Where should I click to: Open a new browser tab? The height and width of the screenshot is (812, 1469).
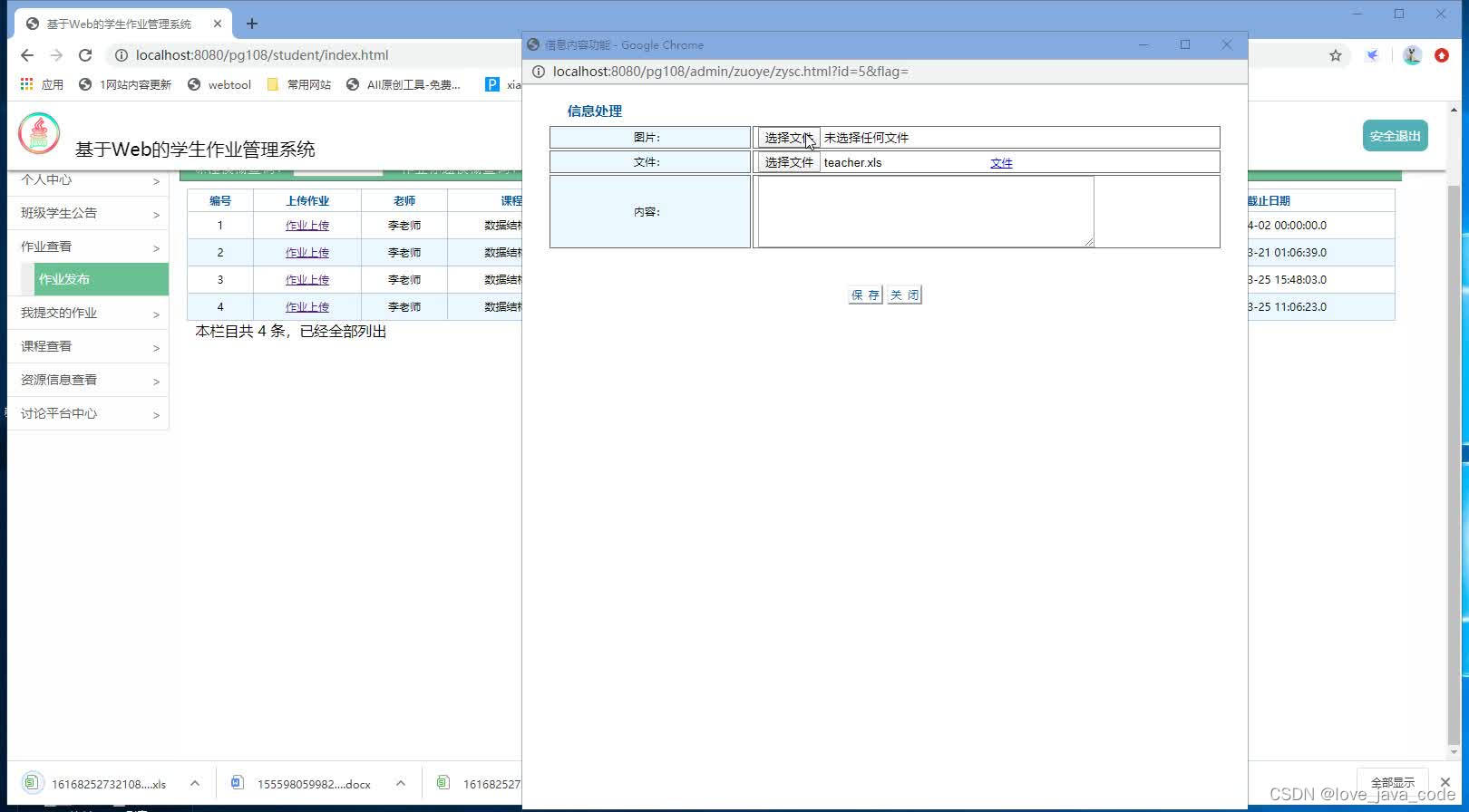[x=252, y=24]
